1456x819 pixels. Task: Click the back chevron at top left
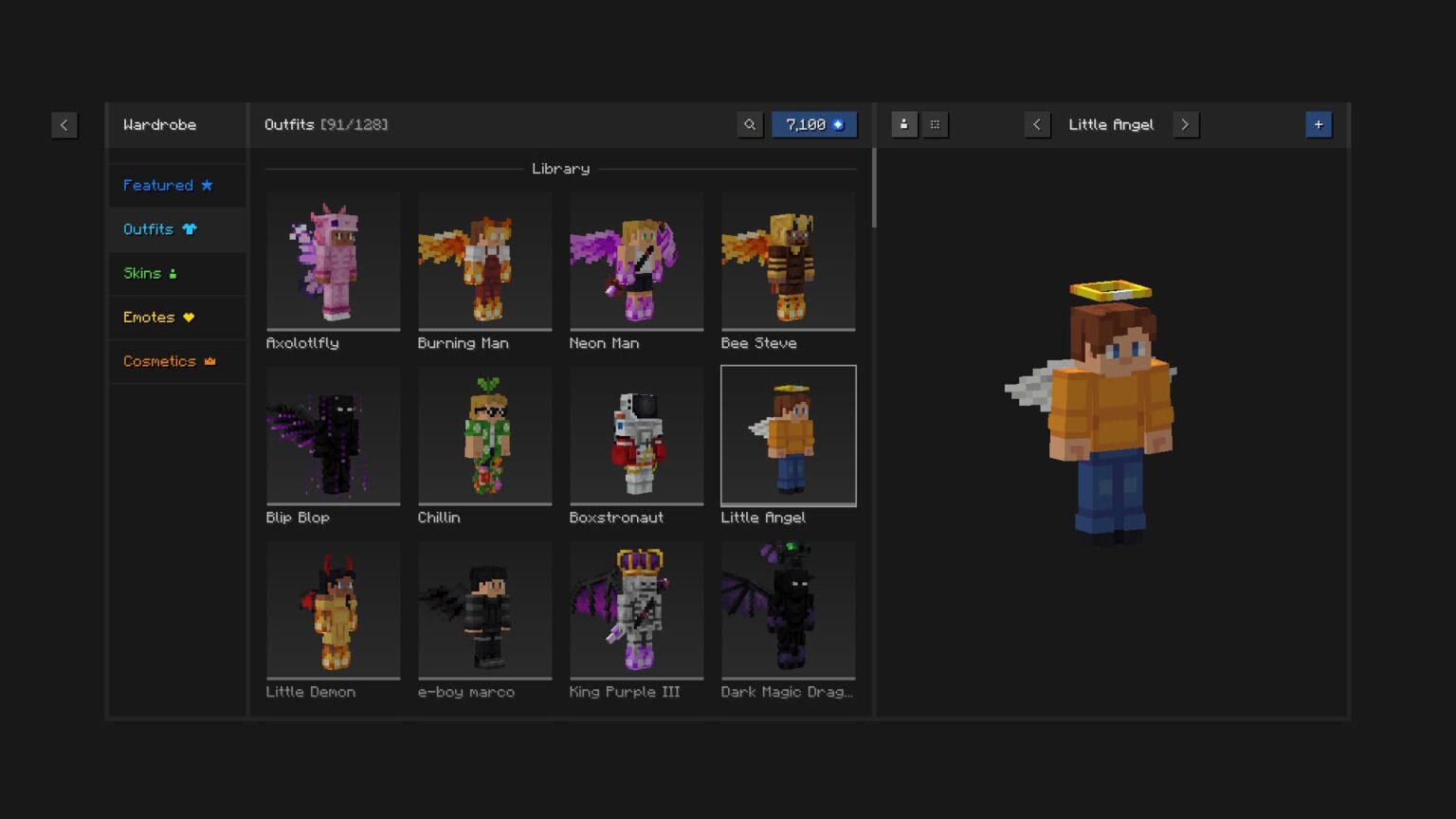(x=64, y=124)
